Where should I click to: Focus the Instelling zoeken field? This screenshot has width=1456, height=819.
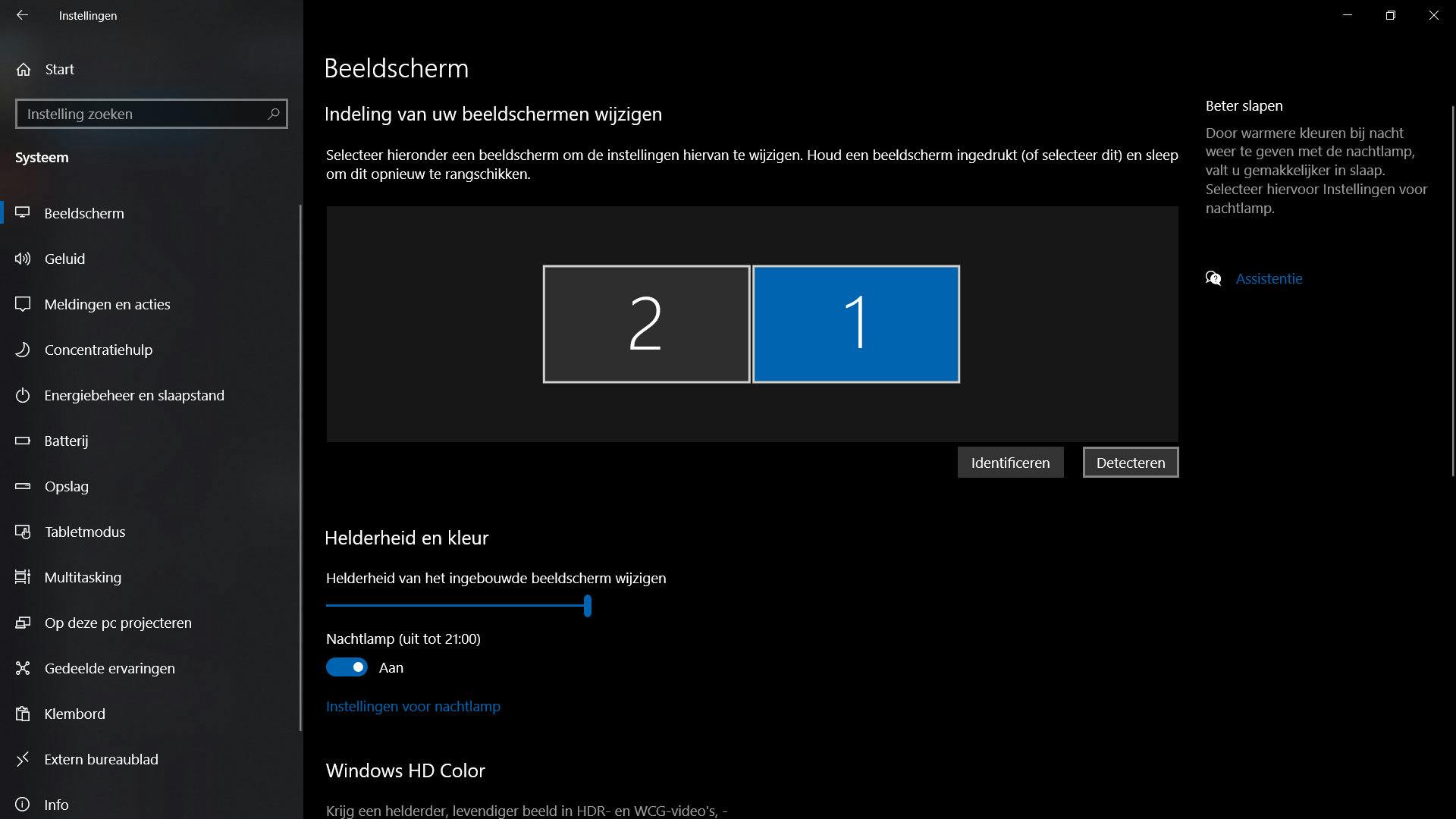tap(140, 114)
